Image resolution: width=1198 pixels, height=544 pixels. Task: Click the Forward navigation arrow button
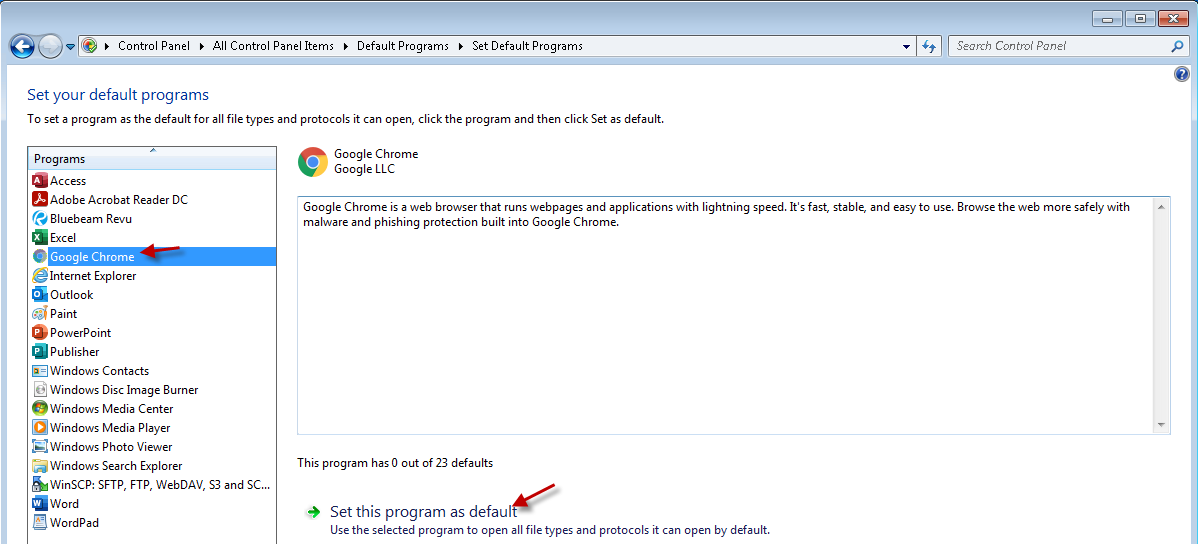[50, 47]
